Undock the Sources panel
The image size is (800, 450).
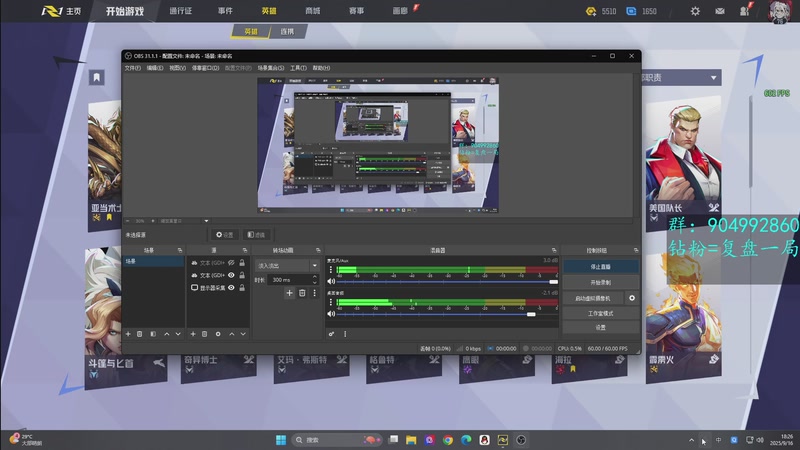245,251
